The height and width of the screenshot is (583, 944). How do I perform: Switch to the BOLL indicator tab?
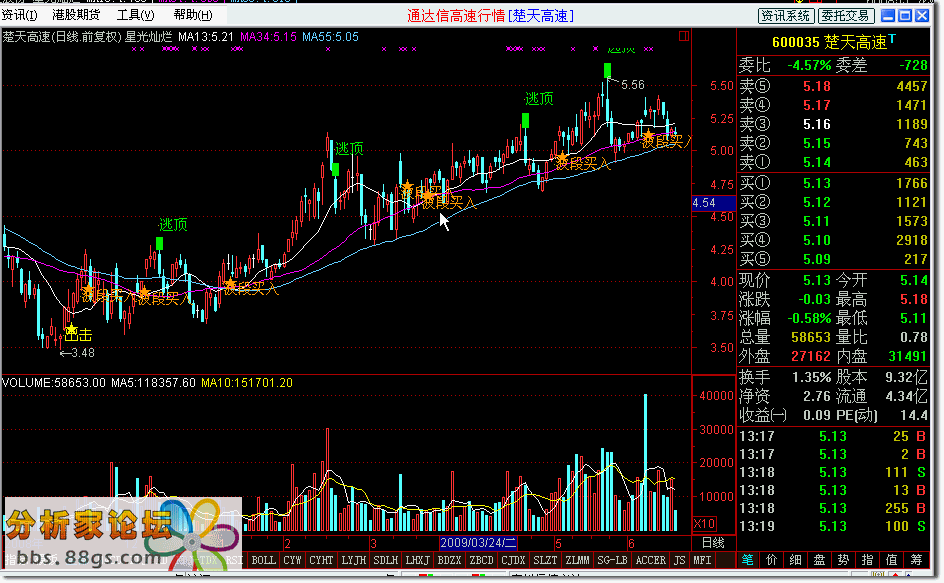pyautogui.click(x=263, y=560)
